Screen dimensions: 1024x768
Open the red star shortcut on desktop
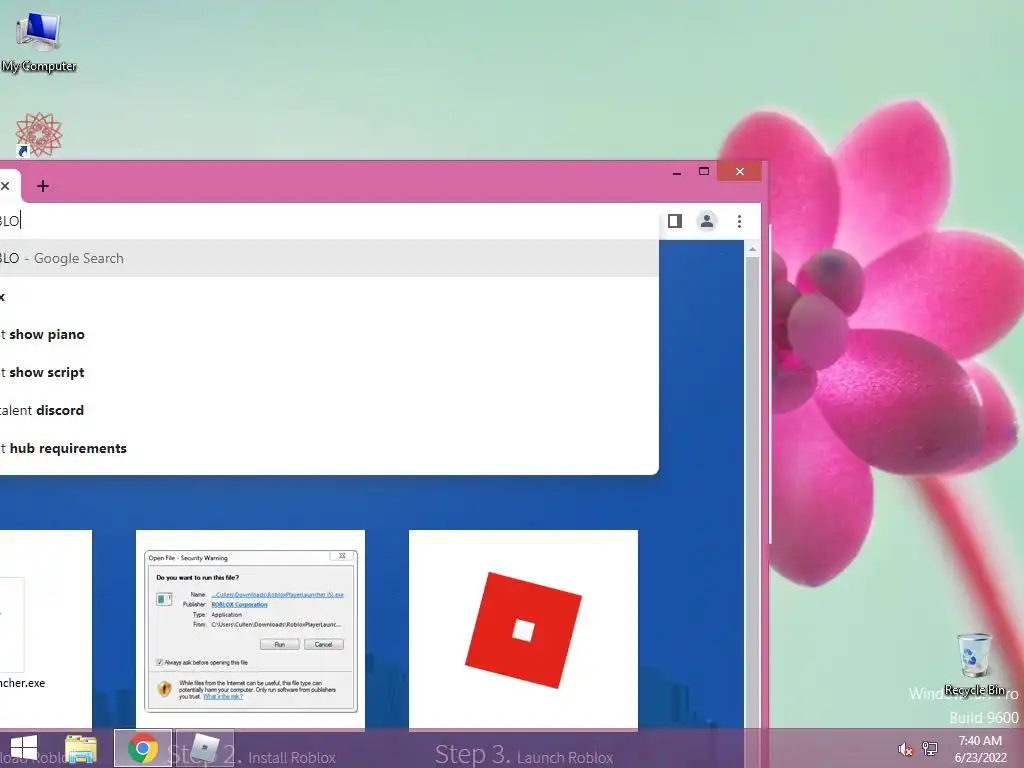pyautogui.click(x=39, y=135)
